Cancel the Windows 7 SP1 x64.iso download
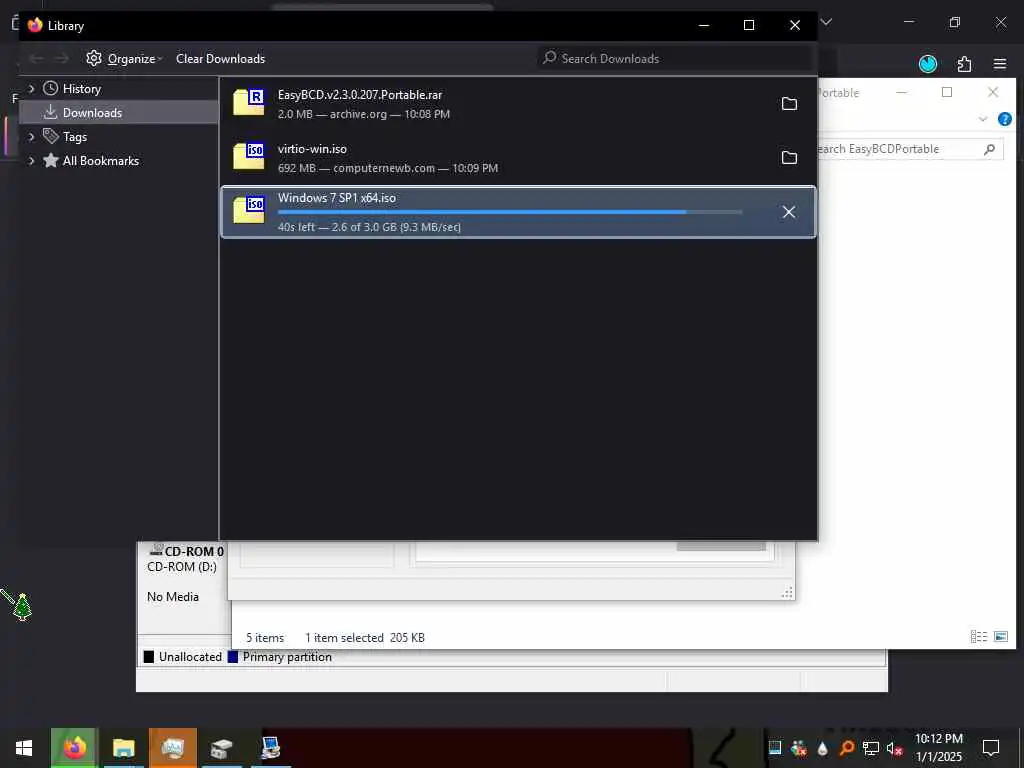This screenshot has width=1024, height=768. point(789,212)
